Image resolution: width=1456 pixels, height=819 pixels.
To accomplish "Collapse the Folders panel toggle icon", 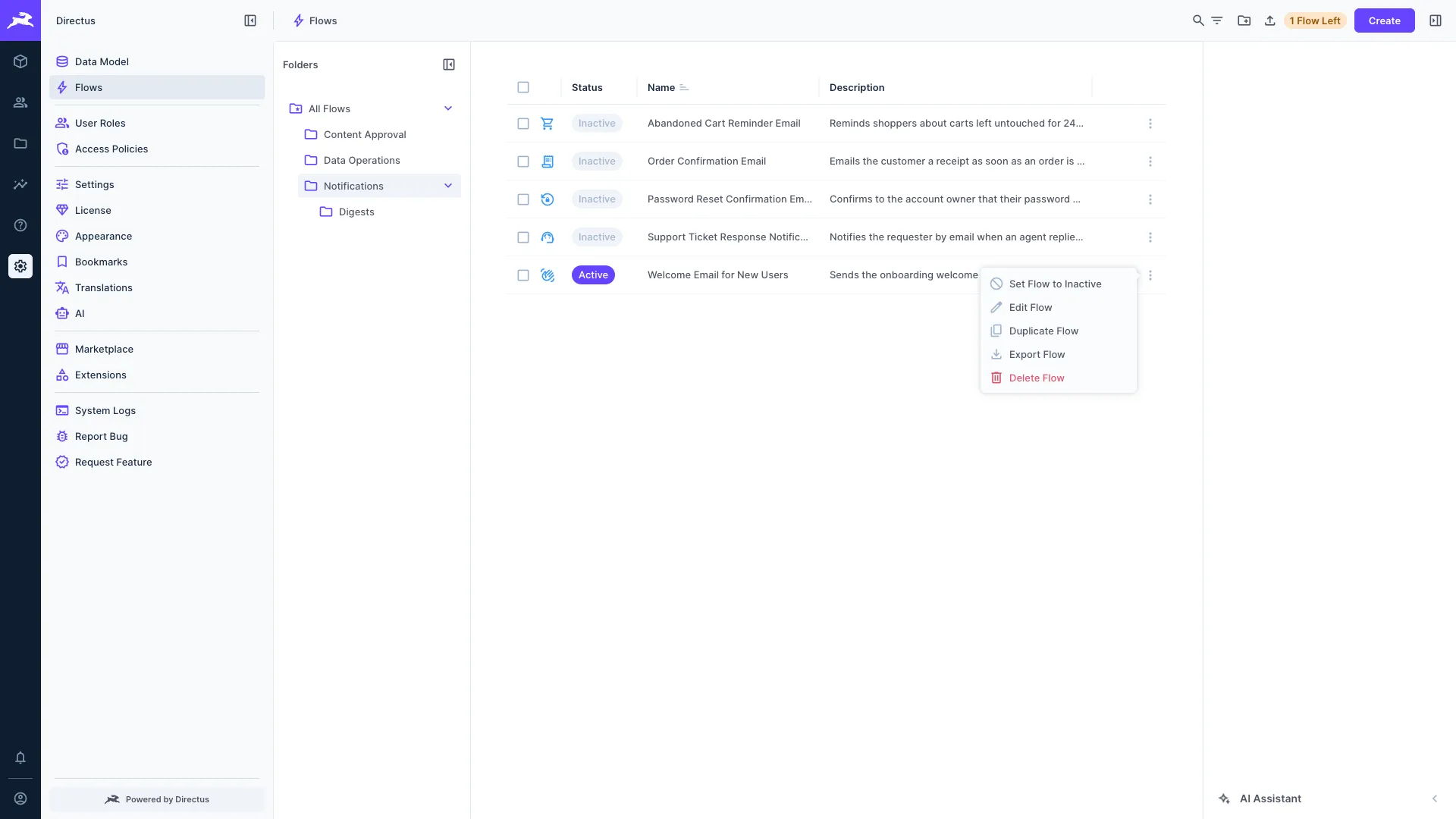I will 449,64.
